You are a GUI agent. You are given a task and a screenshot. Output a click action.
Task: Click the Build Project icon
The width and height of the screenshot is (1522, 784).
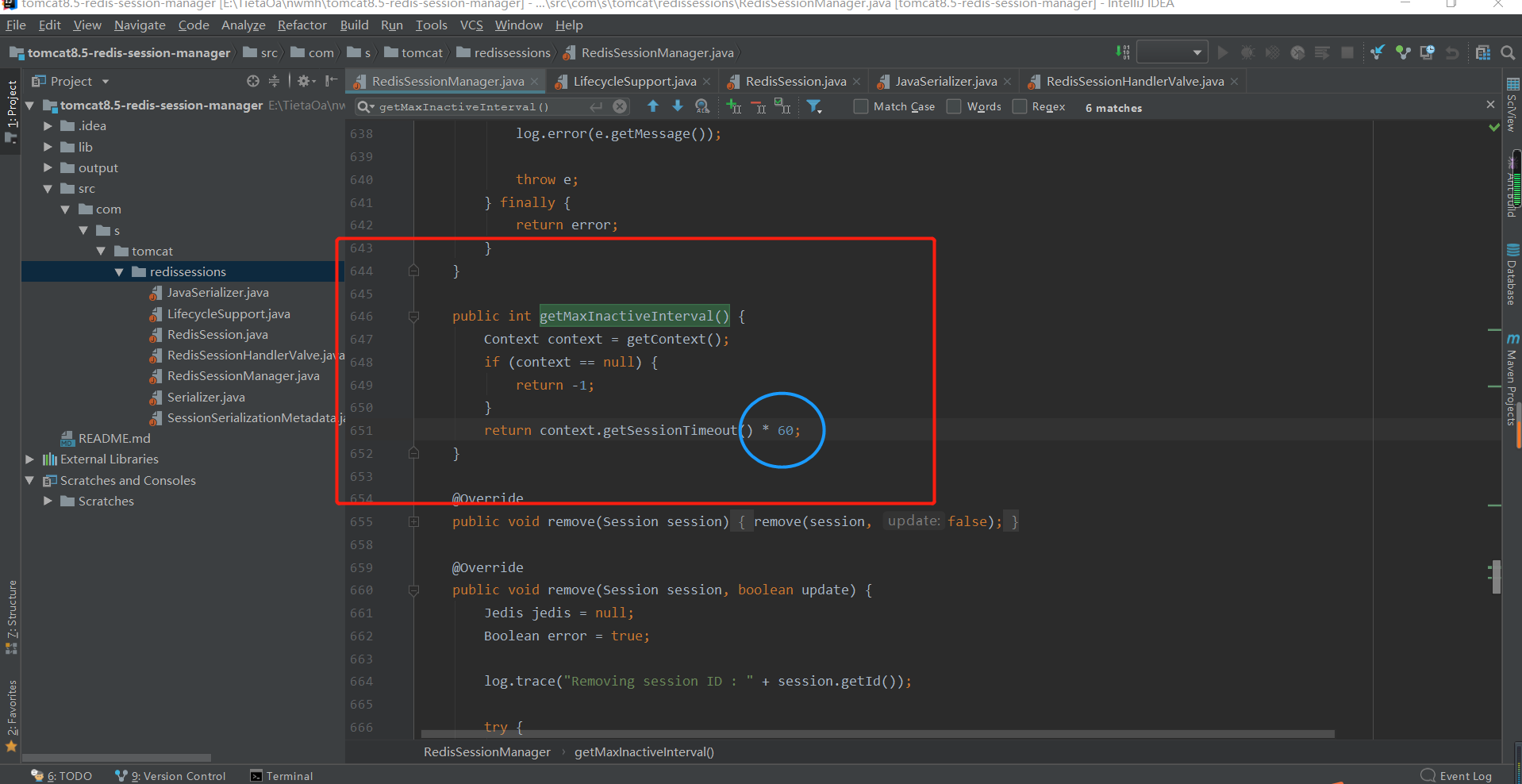point(1122,52)
